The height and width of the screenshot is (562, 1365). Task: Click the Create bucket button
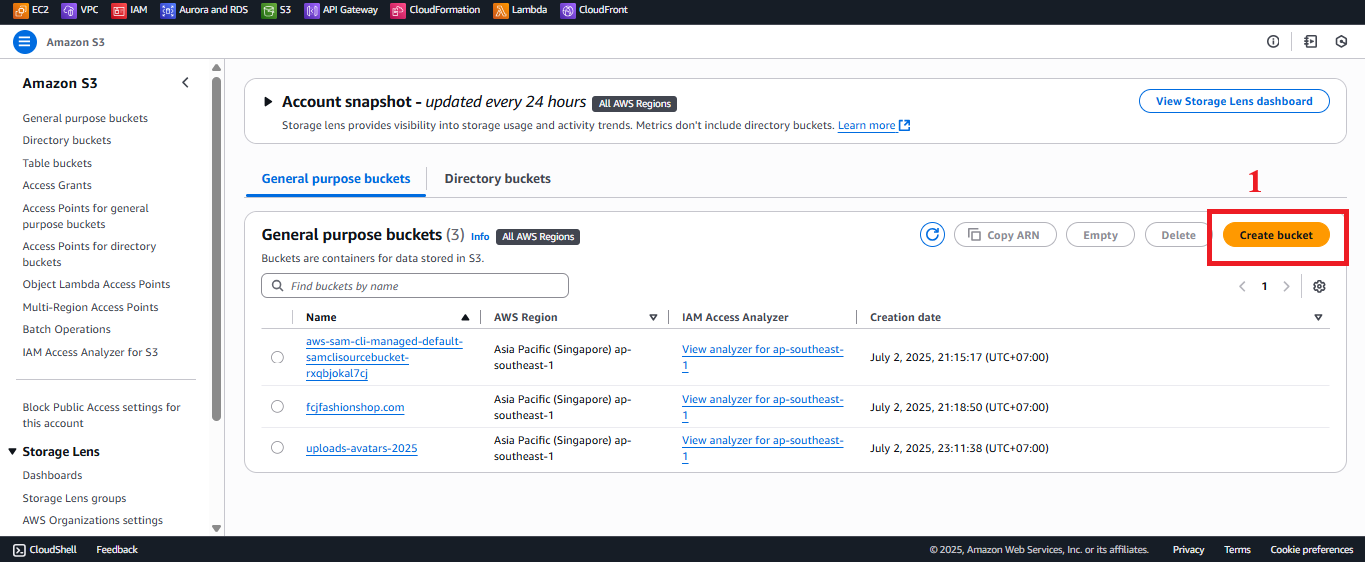[1276, 235]
